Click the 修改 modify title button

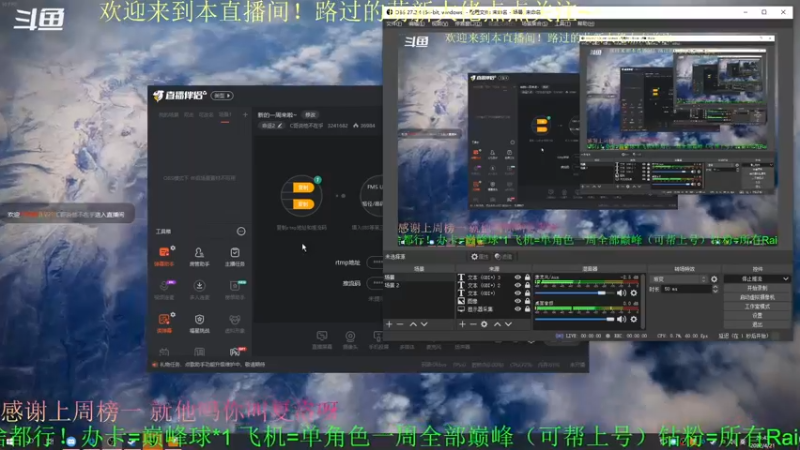[310, 115]
